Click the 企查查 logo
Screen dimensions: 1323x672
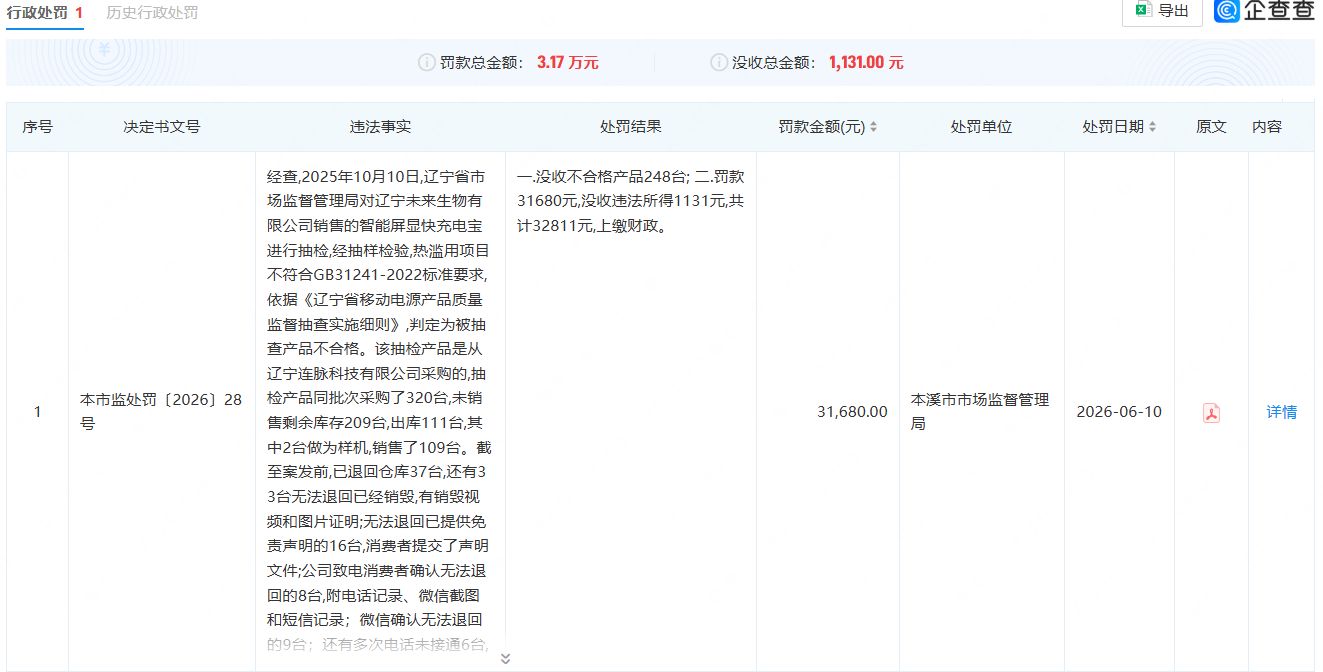(x=1264, y=11)
